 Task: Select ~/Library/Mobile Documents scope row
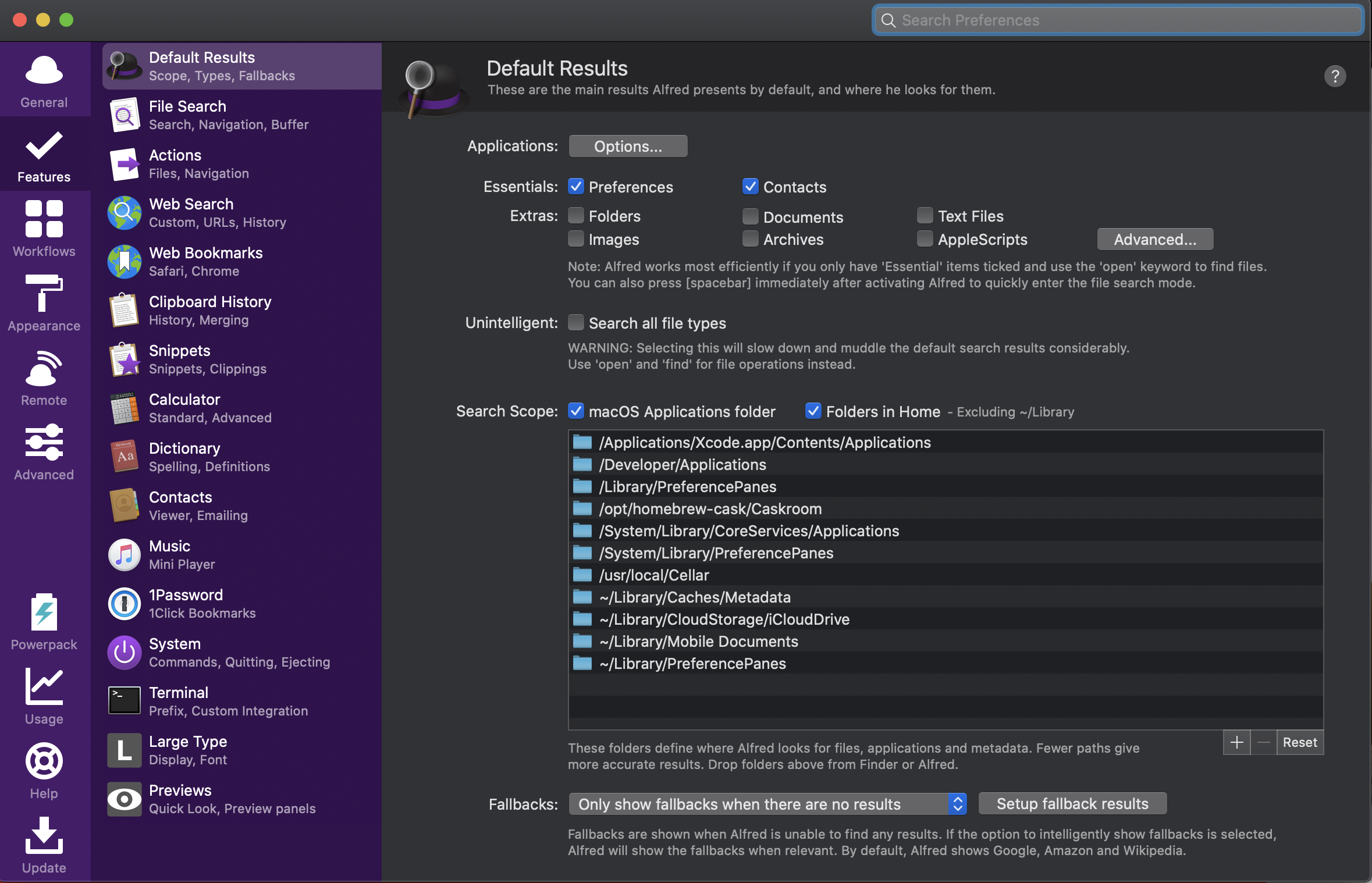pos(946,641)
